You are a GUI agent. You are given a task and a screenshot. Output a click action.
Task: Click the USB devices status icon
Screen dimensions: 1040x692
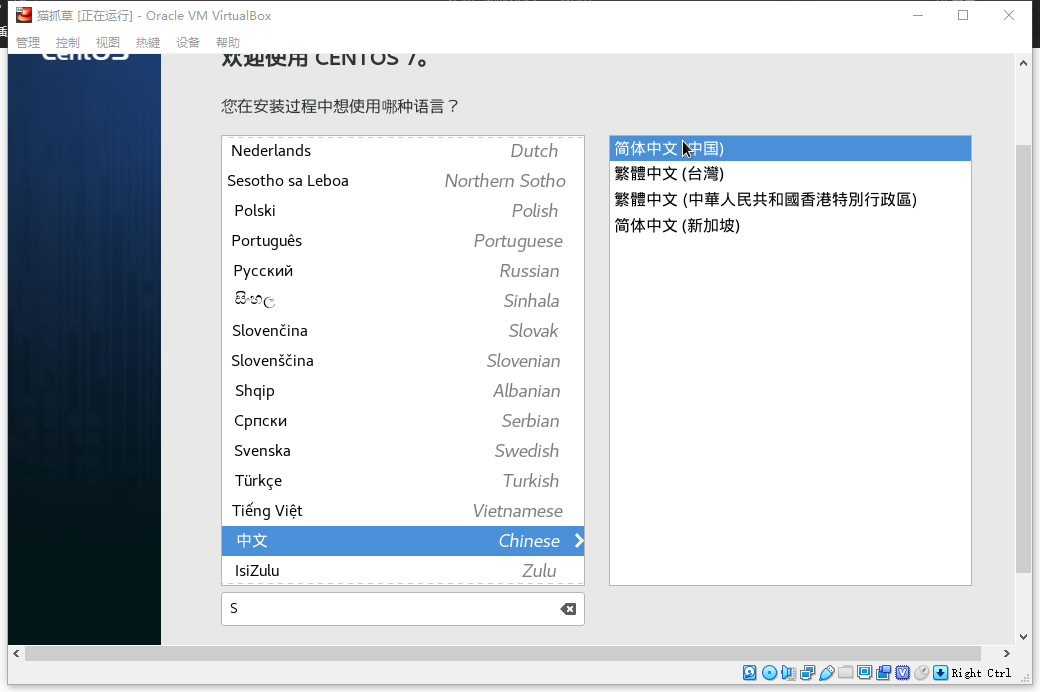826,673
